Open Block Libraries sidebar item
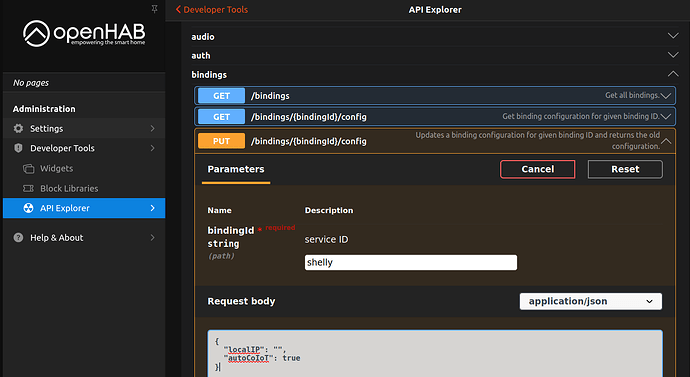The width and height of the screenshot is (690, 377). pos(84,188)
